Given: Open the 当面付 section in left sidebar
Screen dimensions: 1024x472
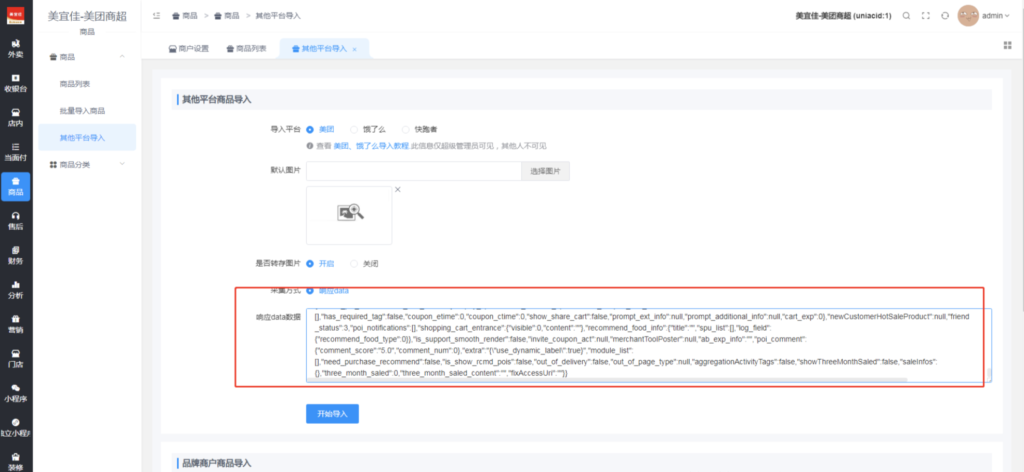Looking at the screenshot, I should coord(16,152).
